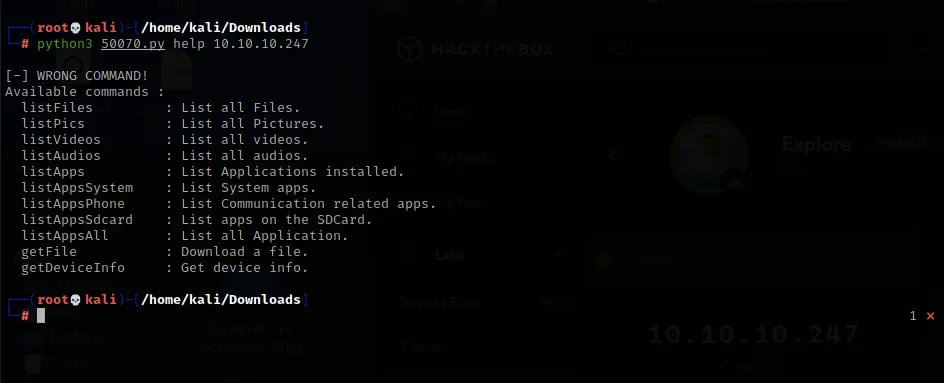Select the listApps command name
Viewport: 944px width, 383px height.
(x=53, y=172)
